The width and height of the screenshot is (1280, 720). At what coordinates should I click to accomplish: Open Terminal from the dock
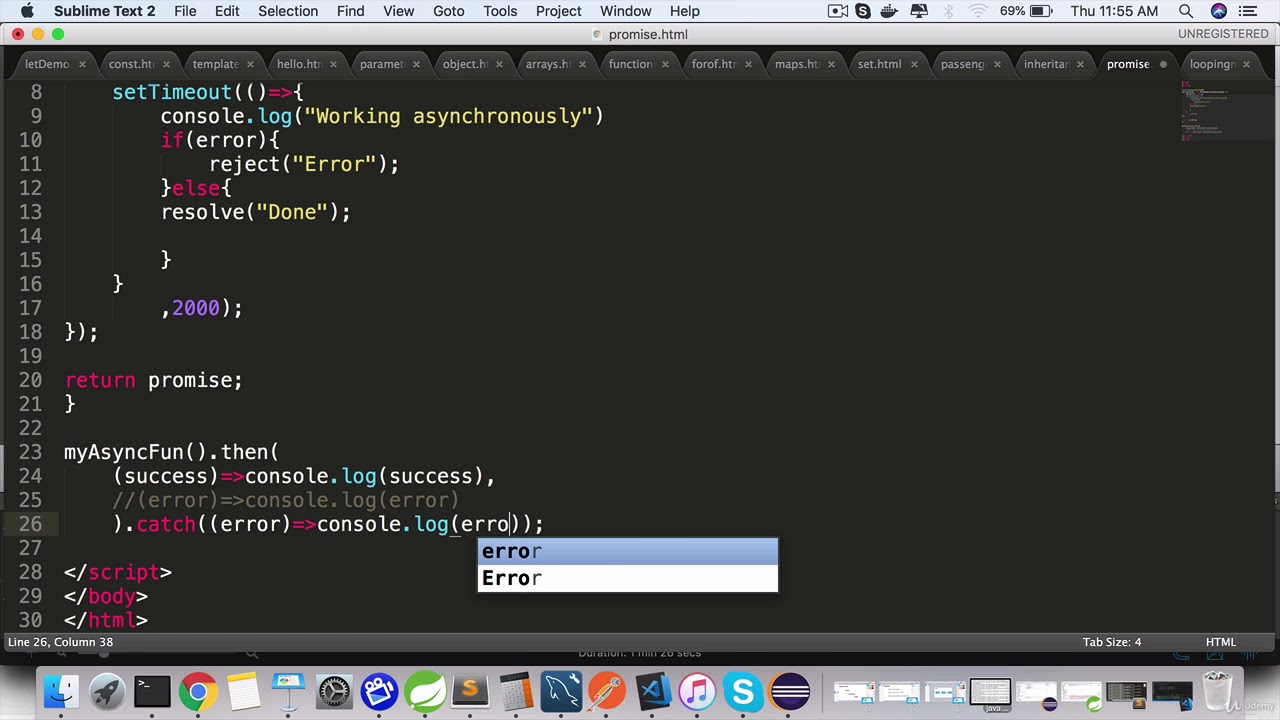tap(152, 691)
